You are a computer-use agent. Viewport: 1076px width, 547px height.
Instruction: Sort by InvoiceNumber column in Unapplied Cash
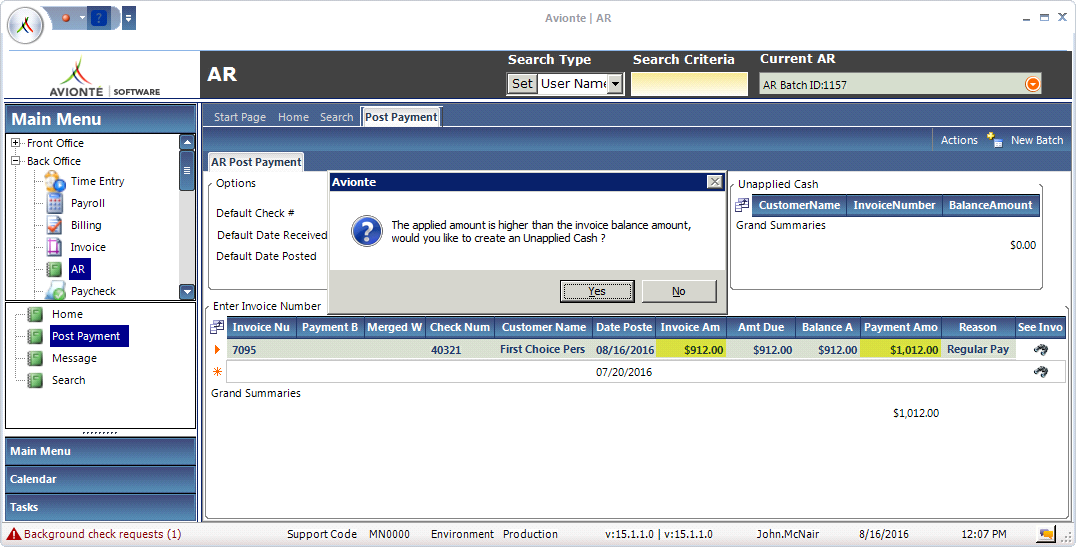[x=894, y=205]
